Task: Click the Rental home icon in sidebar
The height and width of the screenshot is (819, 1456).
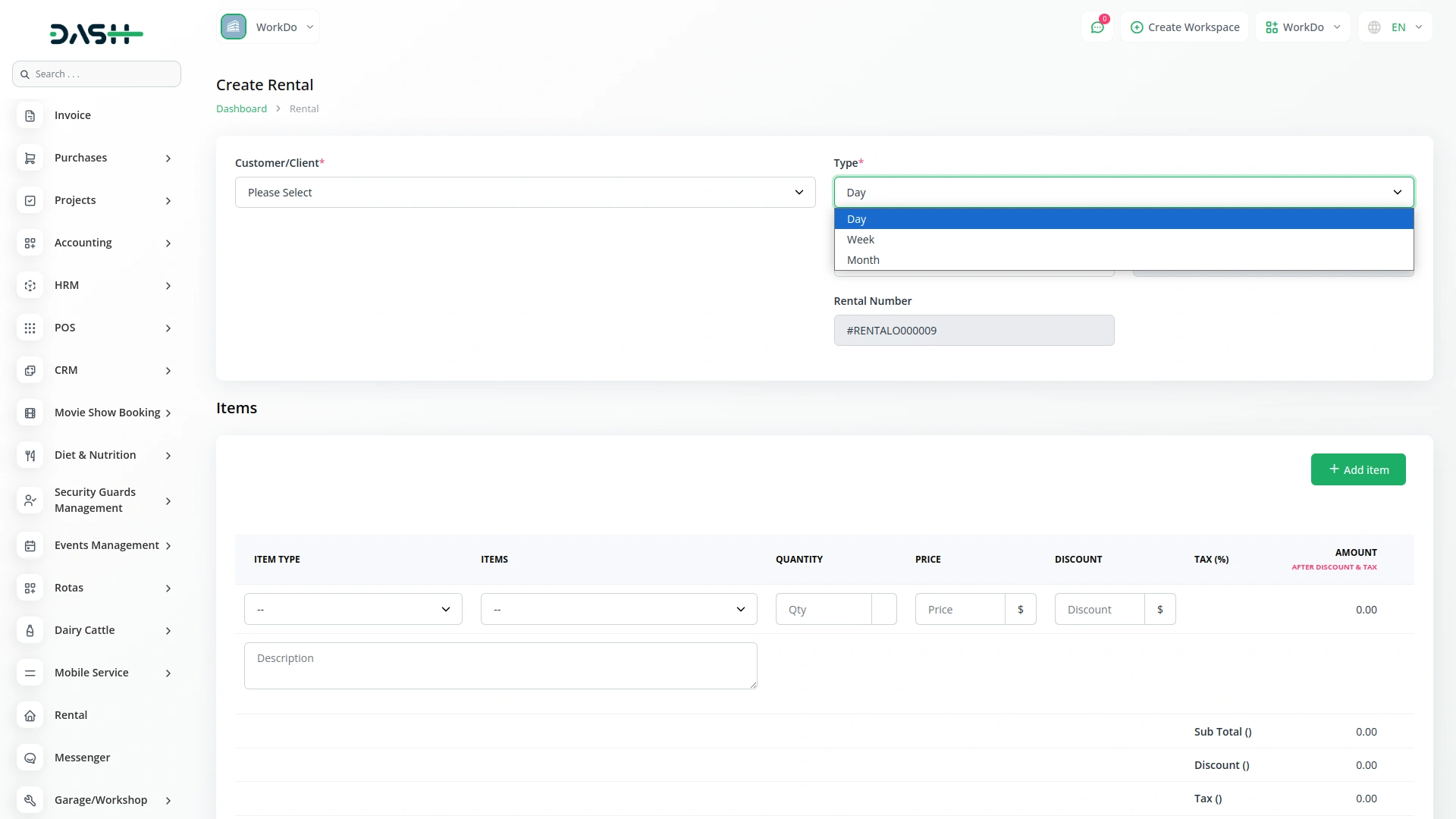Action: [x=30, y=716]
